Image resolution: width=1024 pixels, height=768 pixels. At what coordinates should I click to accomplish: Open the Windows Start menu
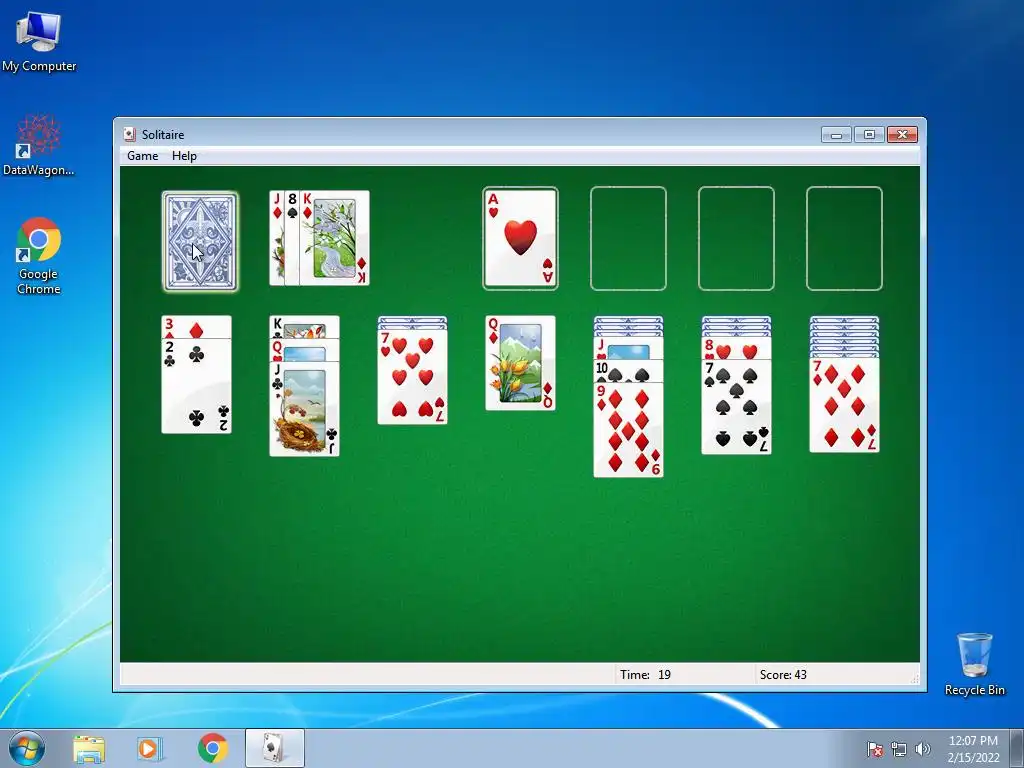coord(27,748)
